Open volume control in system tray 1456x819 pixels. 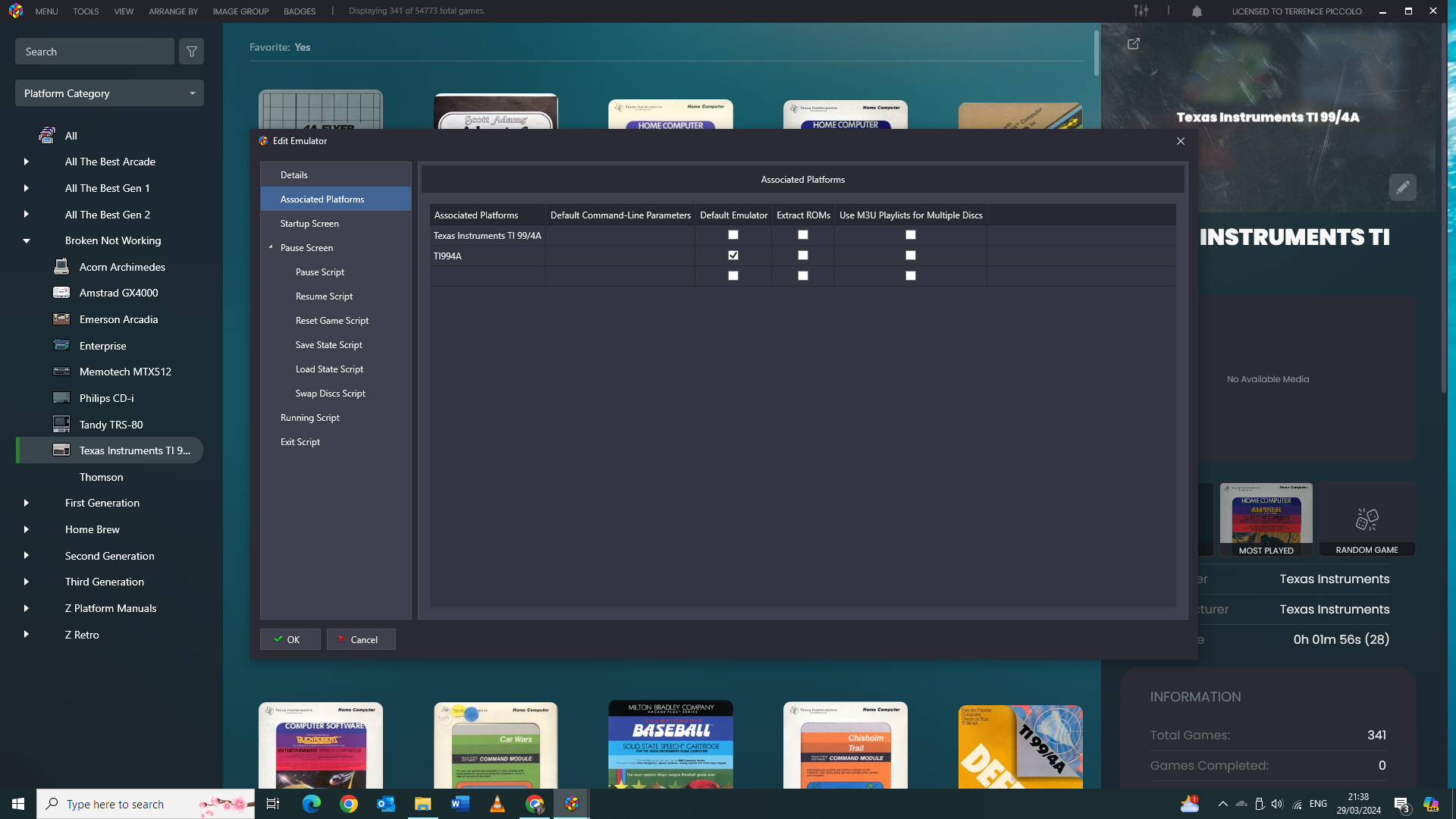click(1277, 804)
